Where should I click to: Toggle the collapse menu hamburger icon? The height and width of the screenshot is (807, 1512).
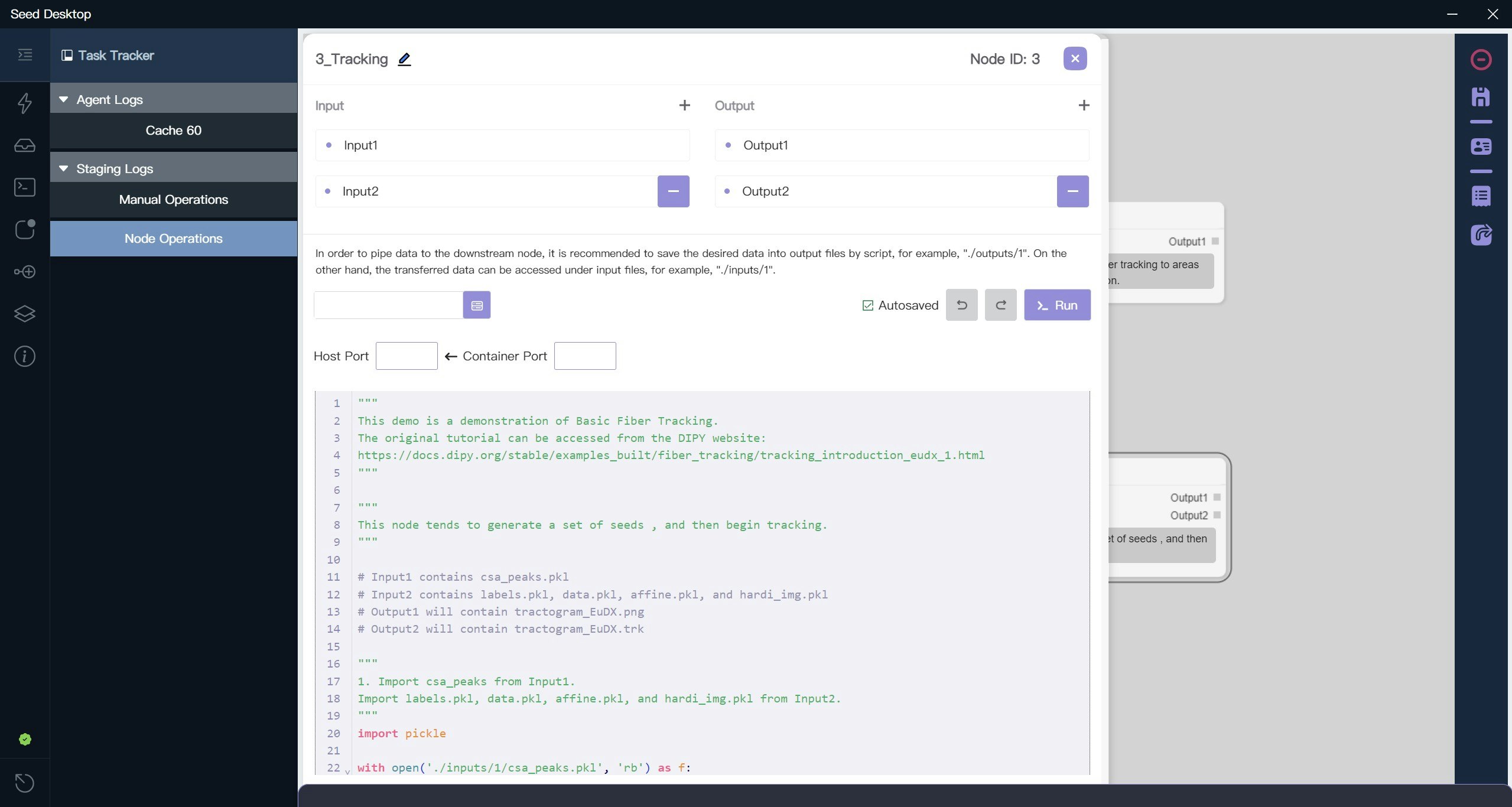[25, 55]
